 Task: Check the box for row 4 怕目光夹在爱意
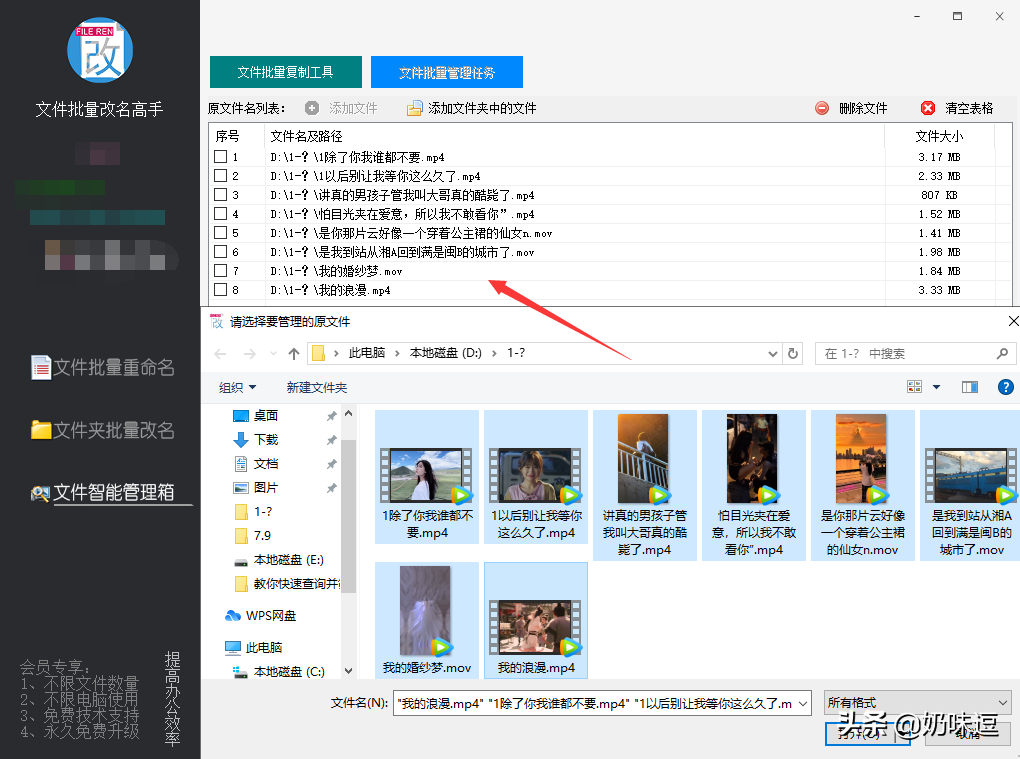click(221, 213)
